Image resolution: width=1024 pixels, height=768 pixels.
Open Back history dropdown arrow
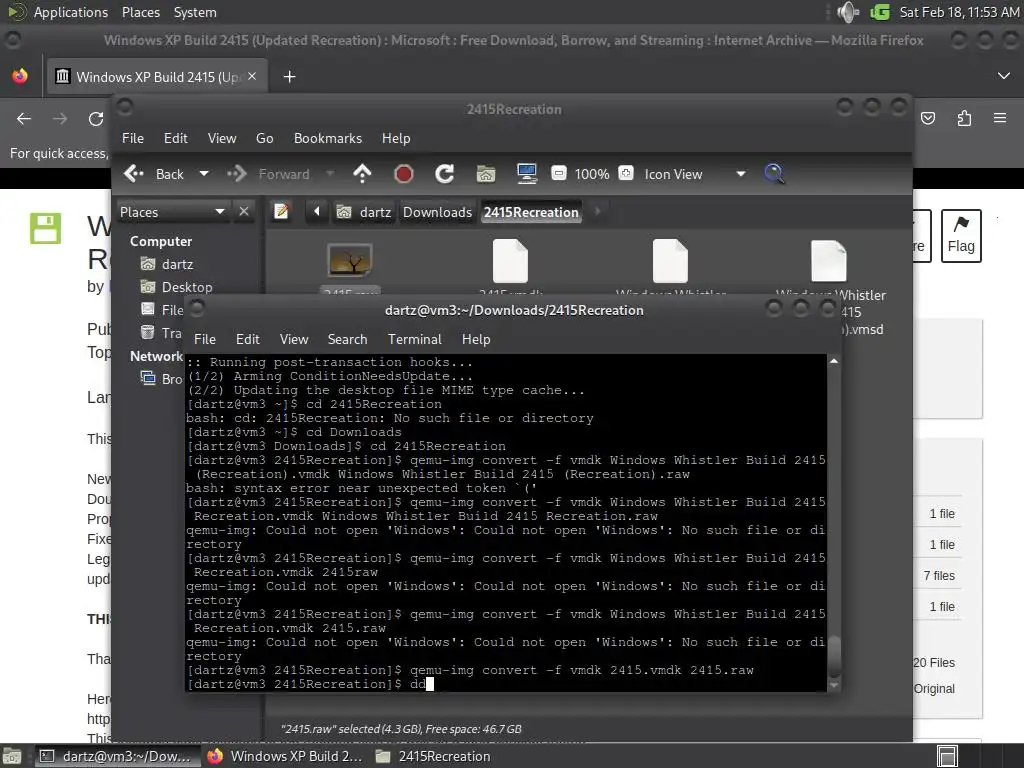pyautogui.click(x=204, y=174)
